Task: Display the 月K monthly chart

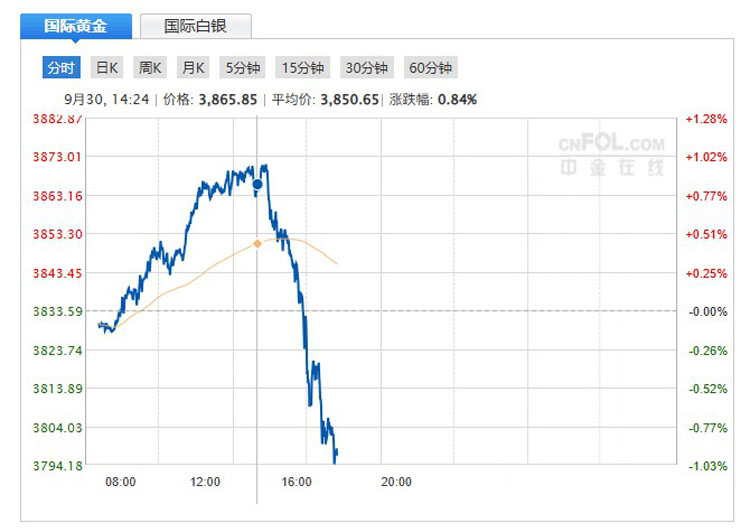Action: 192,68
